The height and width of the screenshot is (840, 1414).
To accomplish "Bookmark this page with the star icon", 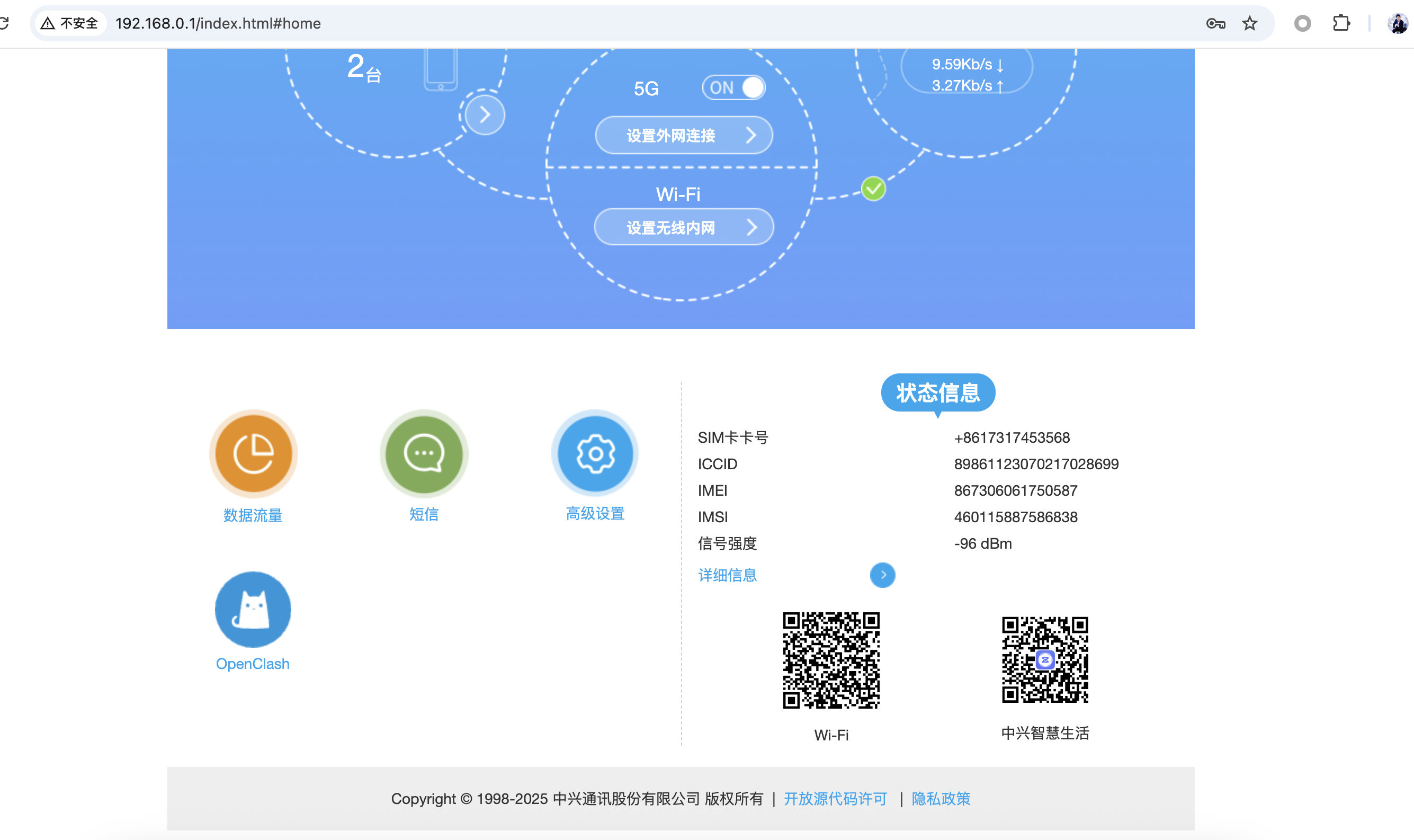I will (1250, 23).
